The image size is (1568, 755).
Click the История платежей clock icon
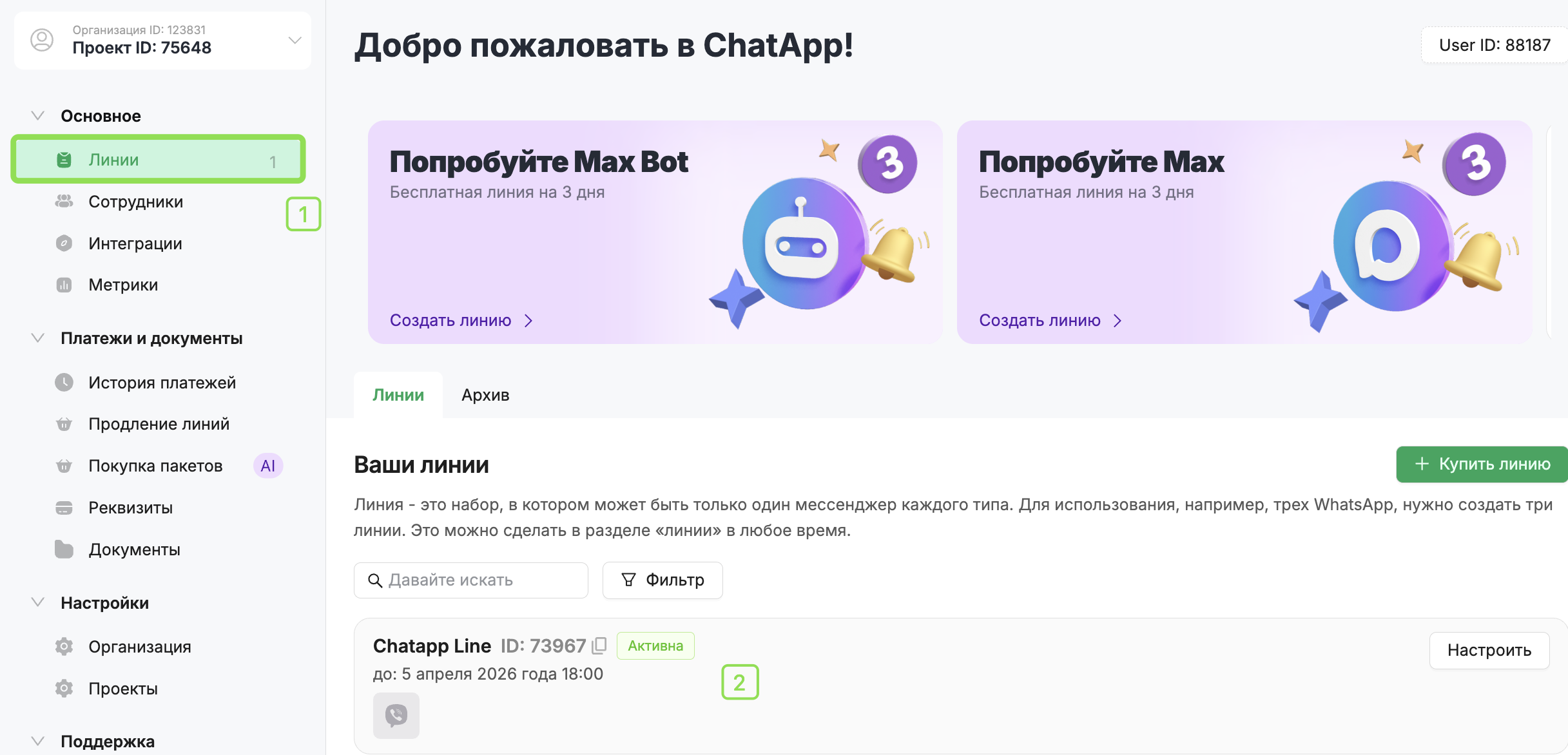point(64,383)
